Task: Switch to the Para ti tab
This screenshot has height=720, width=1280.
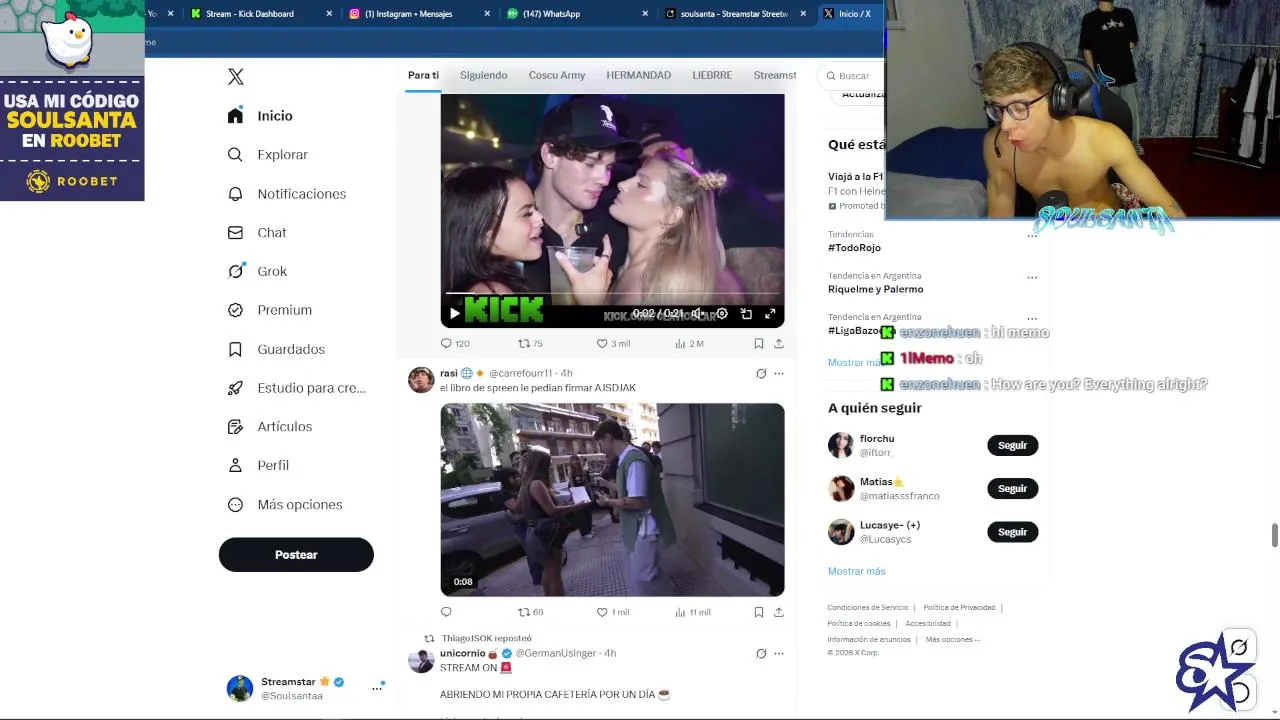Action: 423,75
